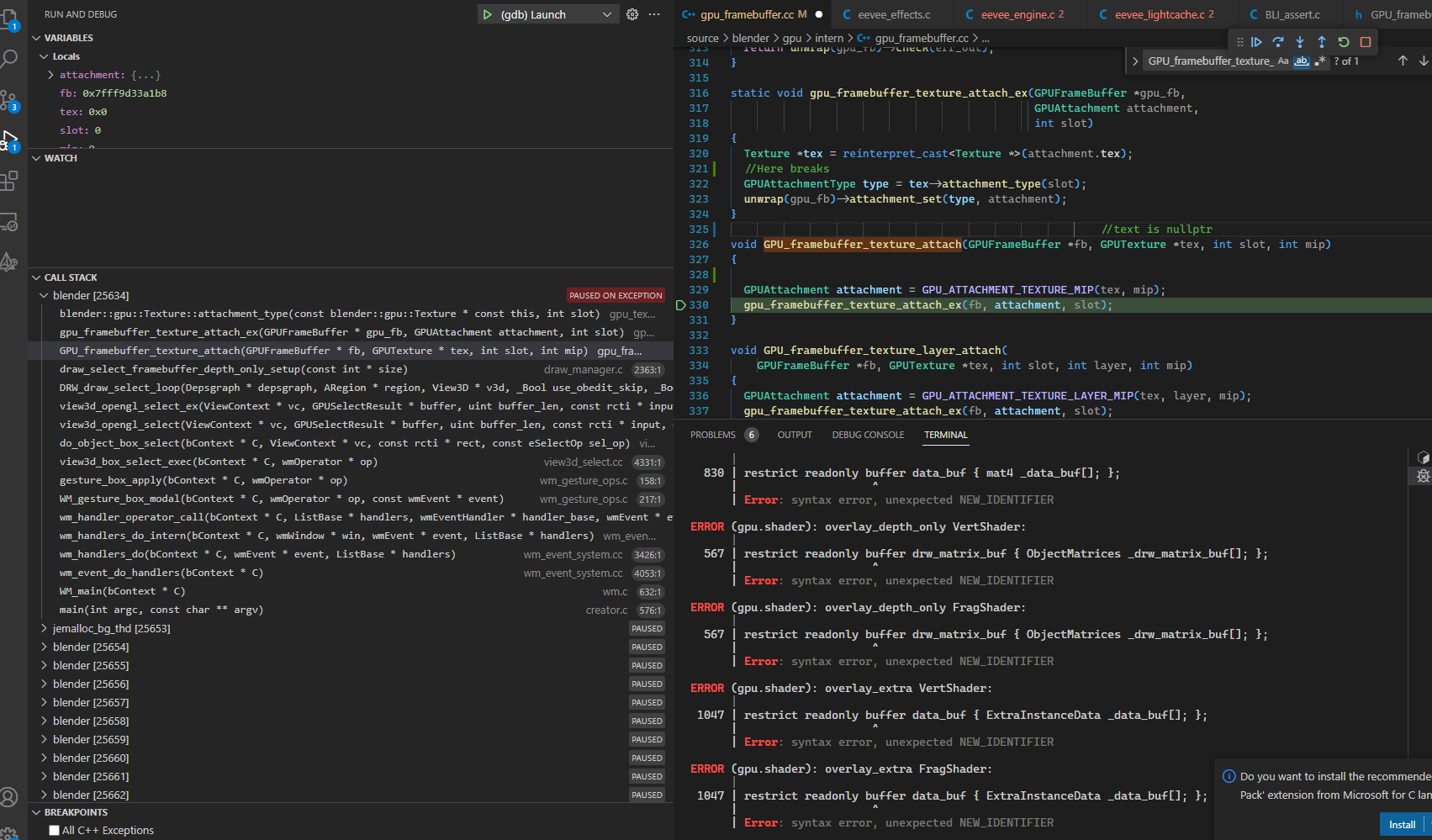Step over with the debug toolbar
This screenshot has width=1432, height=840.
click(x=1278, y=42)
